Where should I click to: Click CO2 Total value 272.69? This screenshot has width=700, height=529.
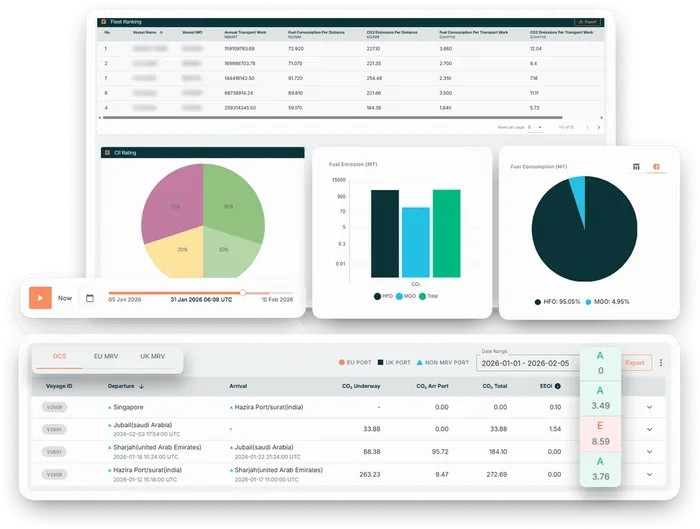click(497, 475)
